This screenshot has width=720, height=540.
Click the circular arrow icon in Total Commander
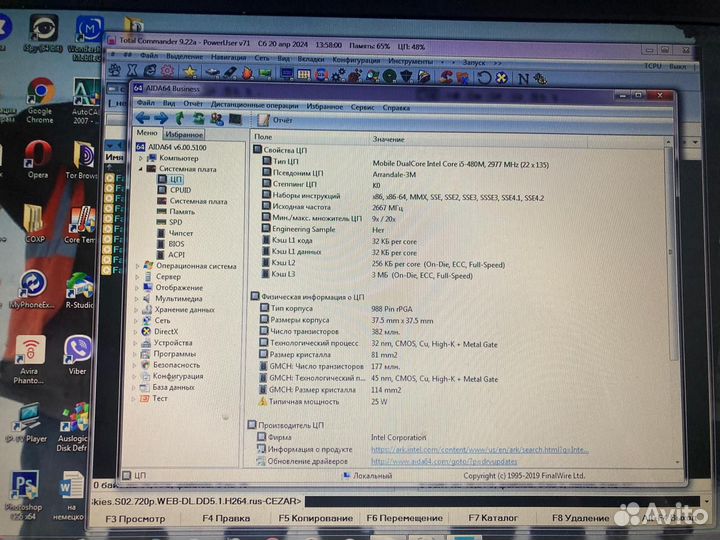[484, 78]
